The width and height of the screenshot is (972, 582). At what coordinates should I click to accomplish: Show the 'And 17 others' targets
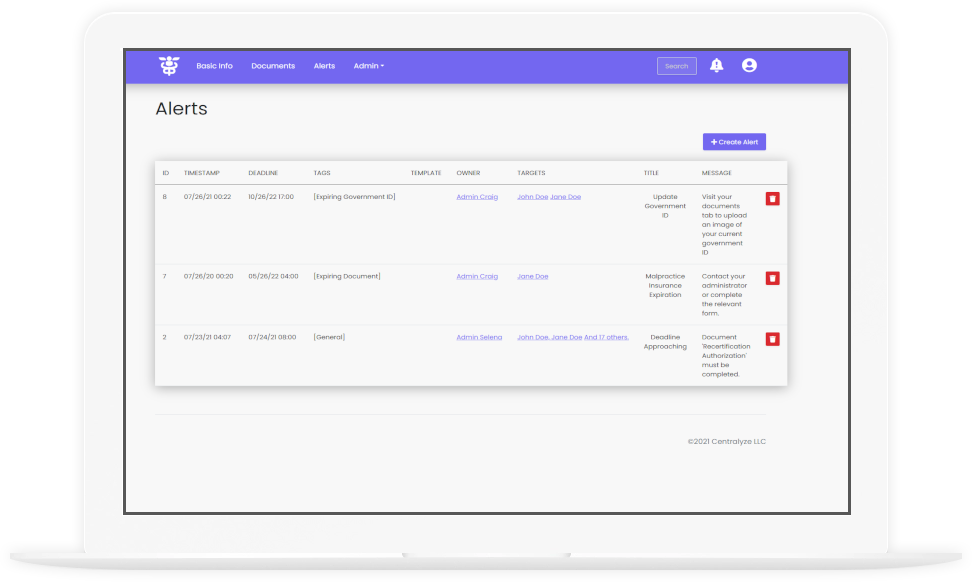(x=607, y=337)
